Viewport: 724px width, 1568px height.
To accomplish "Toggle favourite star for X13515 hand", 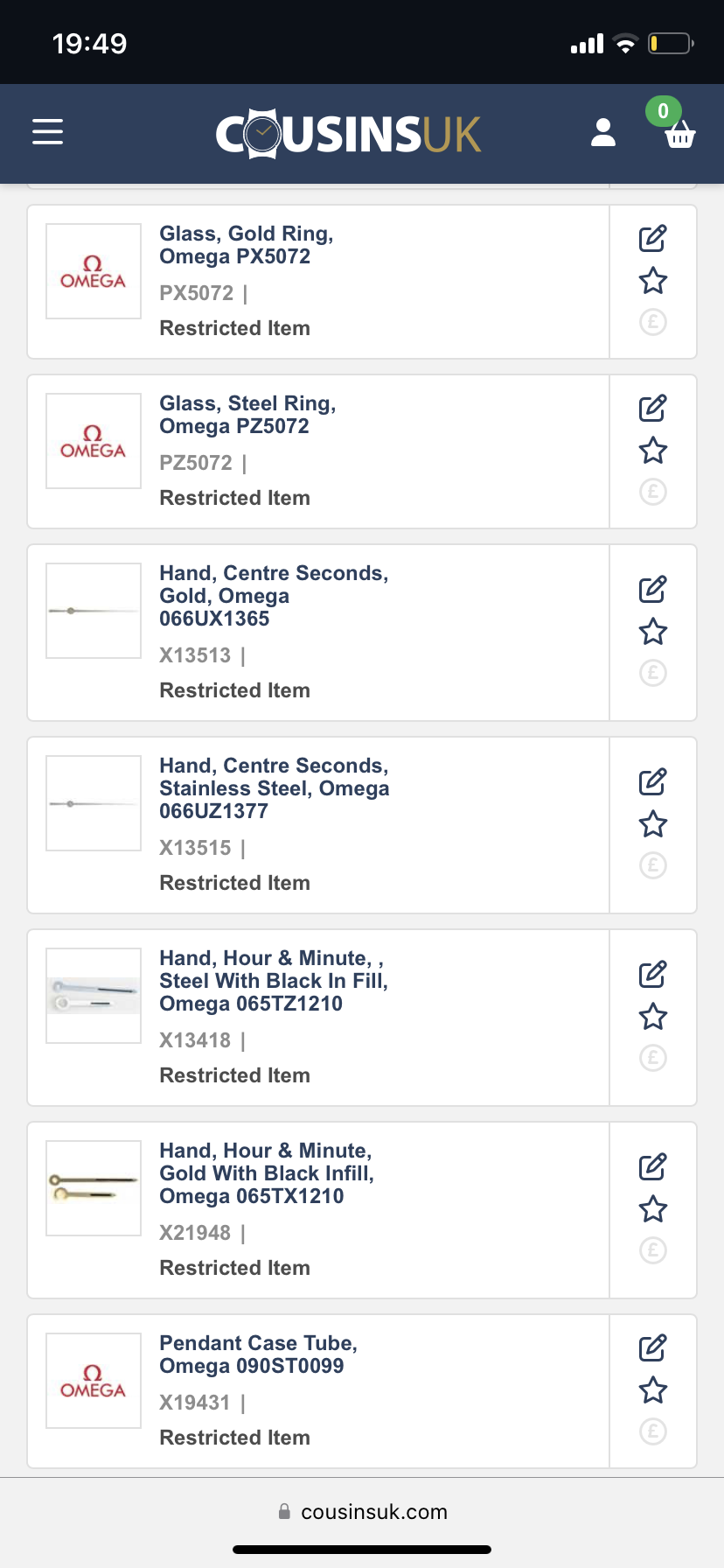I will tap(652, 824).
